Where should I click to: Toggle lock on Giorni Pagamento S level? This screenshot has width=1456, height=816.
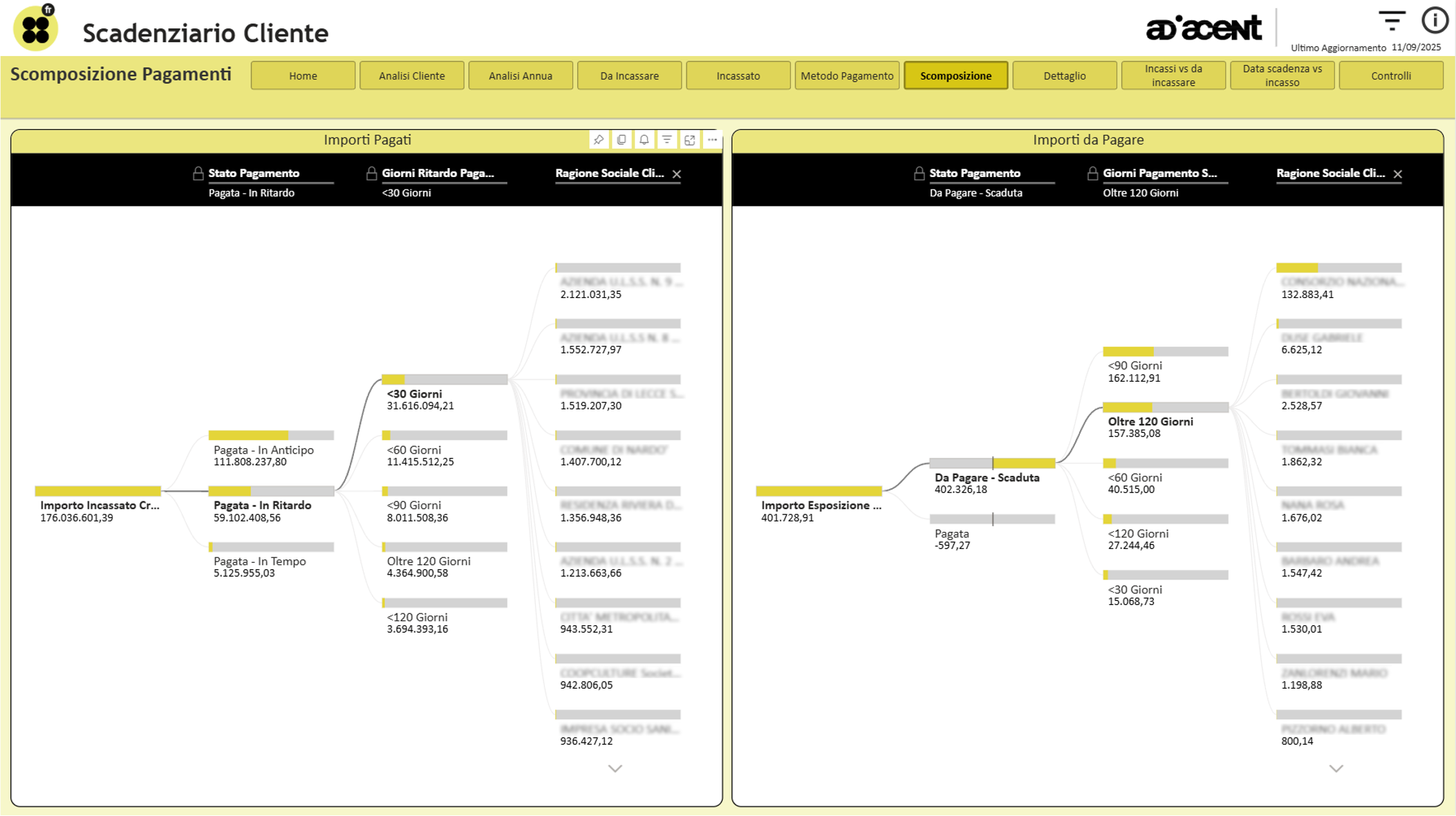(x=1092, y=174)
